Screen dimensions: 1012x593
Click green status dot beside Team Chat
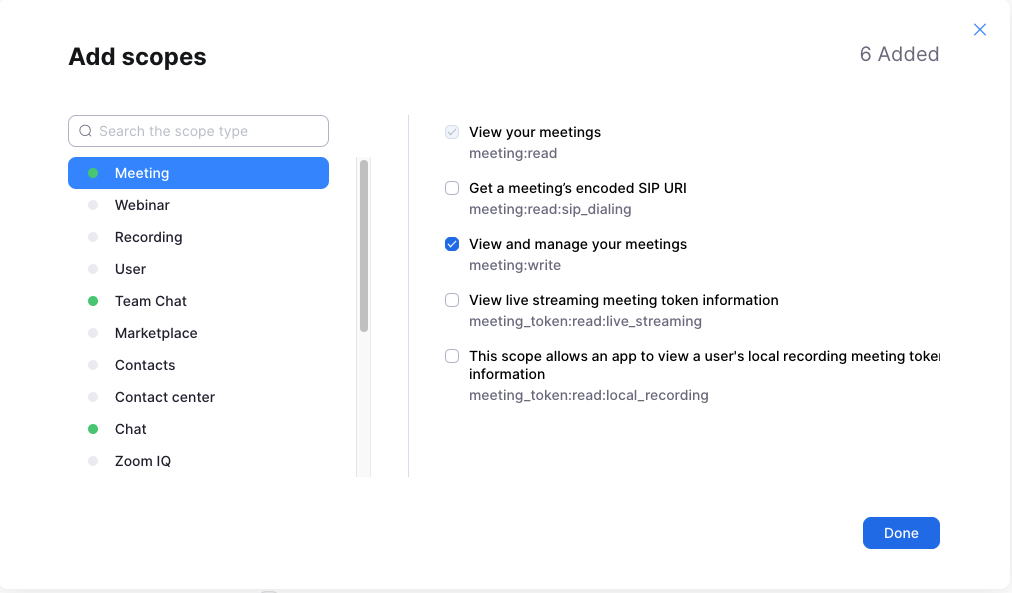pos(93,301)
